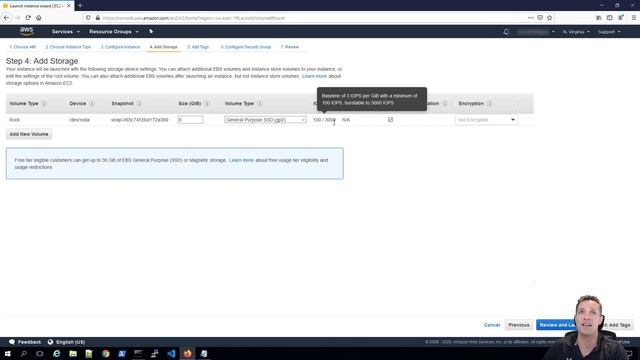This screenshot has width=640, height=360.
Task: Change language via English (US)
Action: (66, 342)
